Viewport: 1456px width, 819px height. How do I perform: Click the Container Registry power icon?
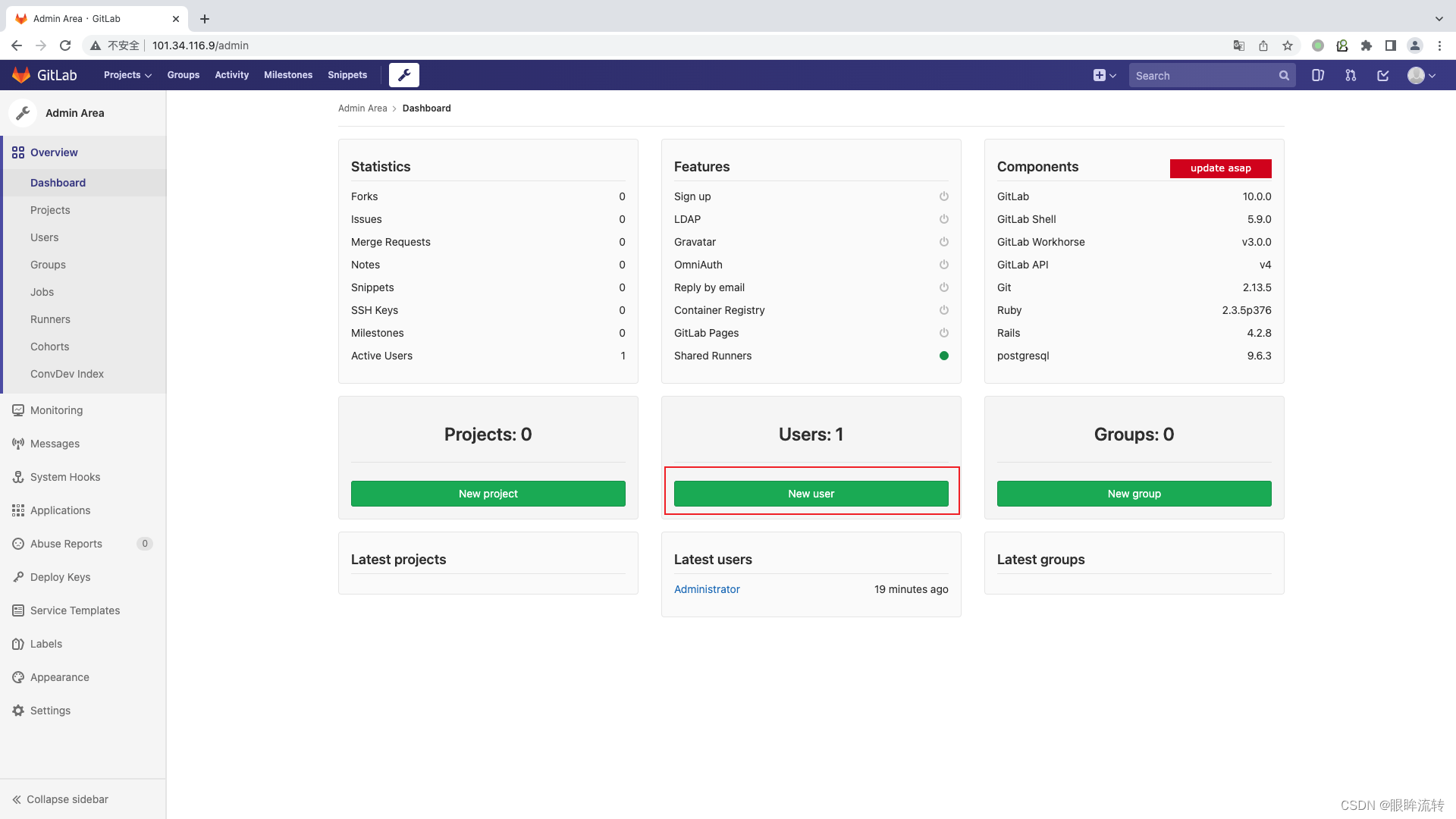pos(944,310)
